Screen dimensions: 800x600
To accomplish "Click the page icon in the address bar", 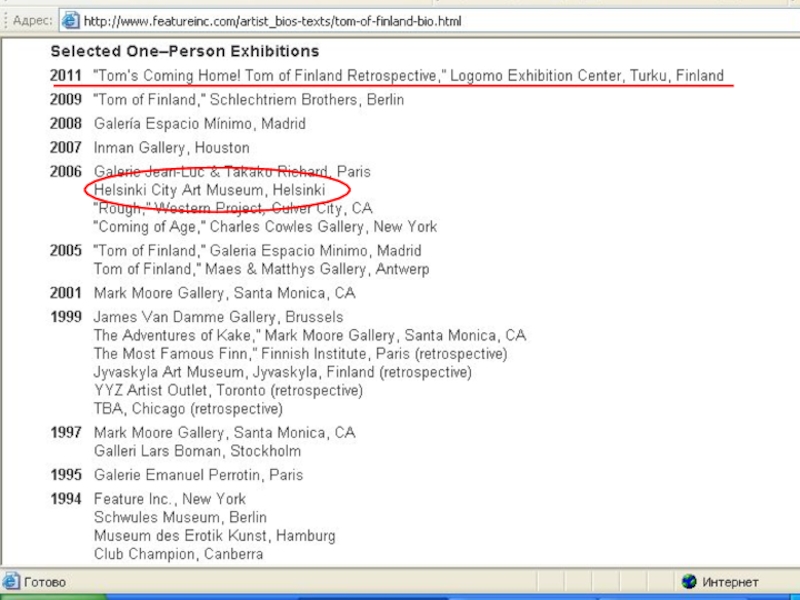I will pos(70,21).
